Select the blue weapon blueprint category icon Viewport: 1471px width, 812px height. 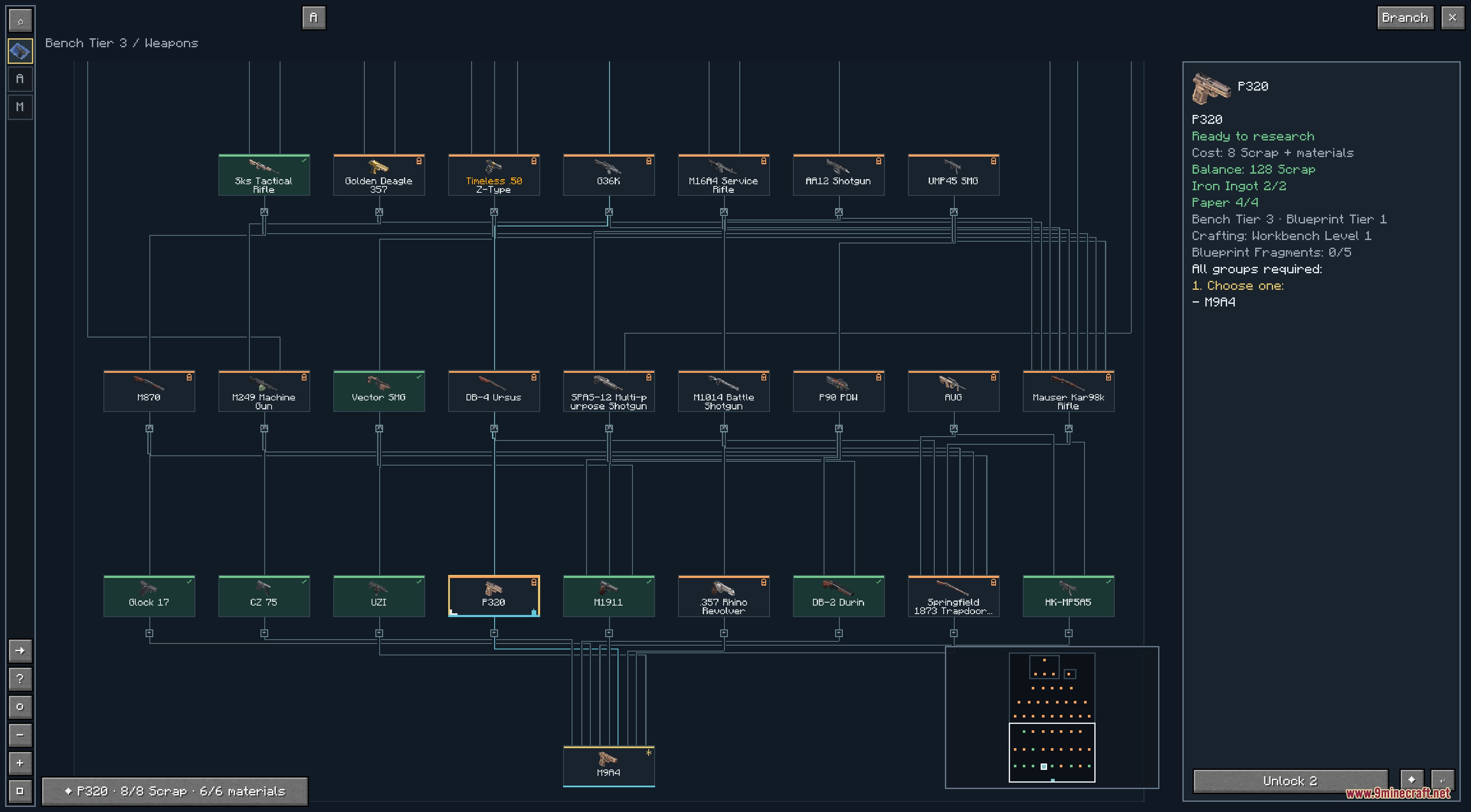coord(20,51)
